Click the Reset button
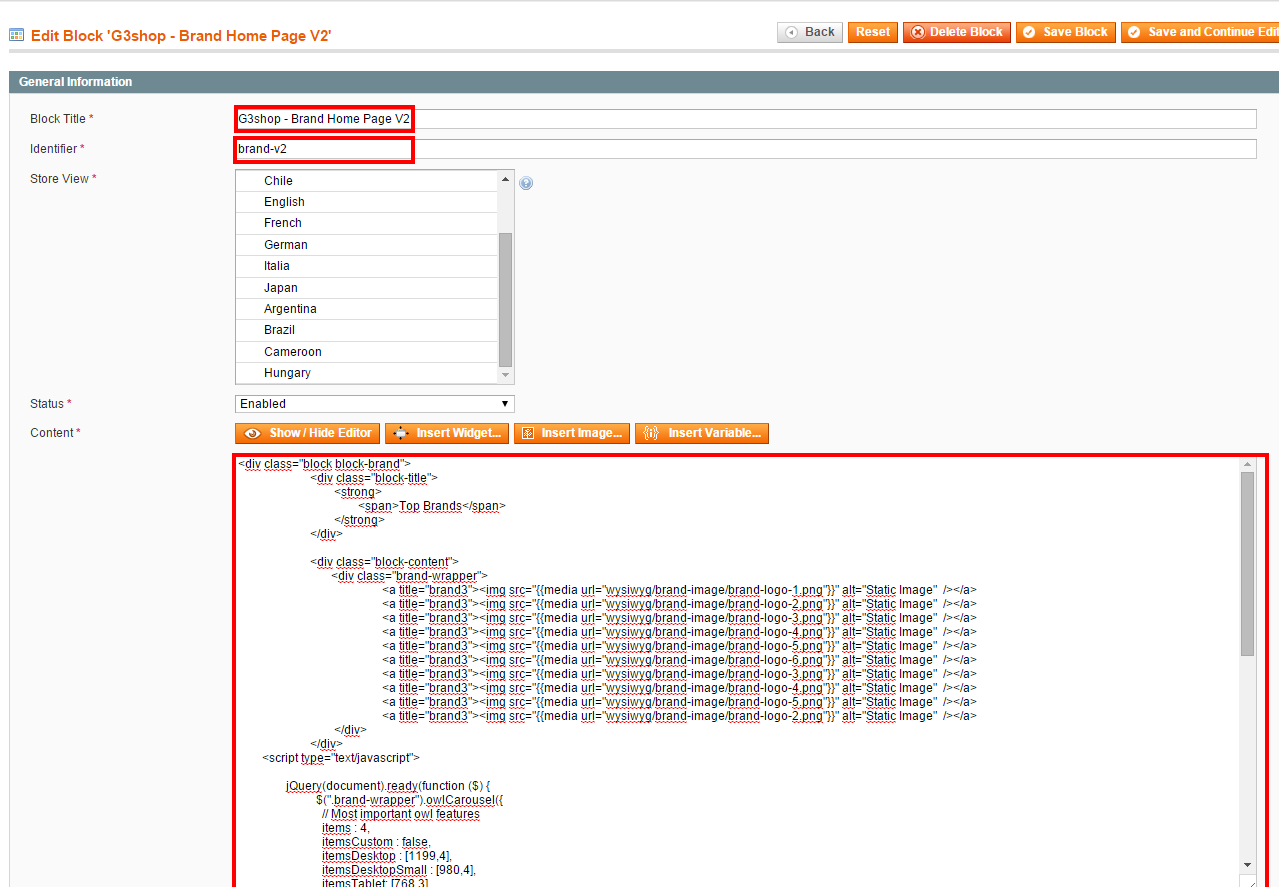Image resolution: width=1279 pixels, height=887 pixels. click(x=873, y=32)
